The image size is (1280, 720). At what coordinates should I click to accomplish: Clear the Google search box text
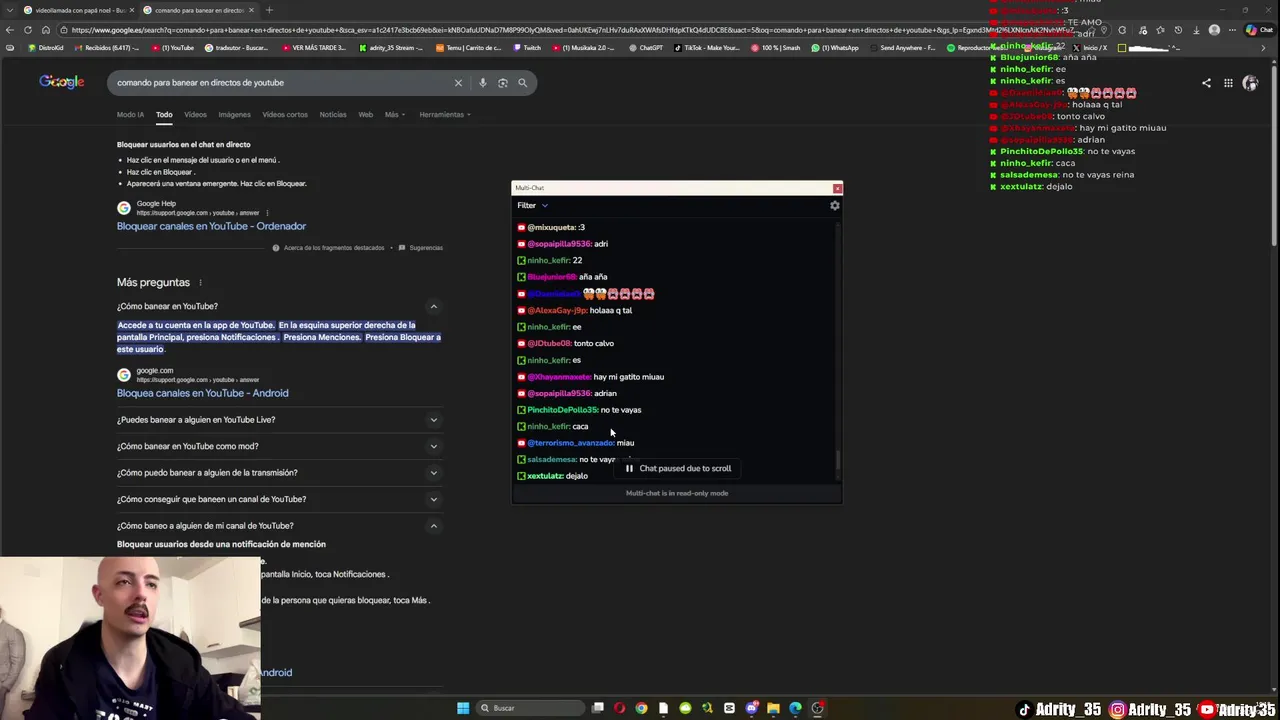458,83
